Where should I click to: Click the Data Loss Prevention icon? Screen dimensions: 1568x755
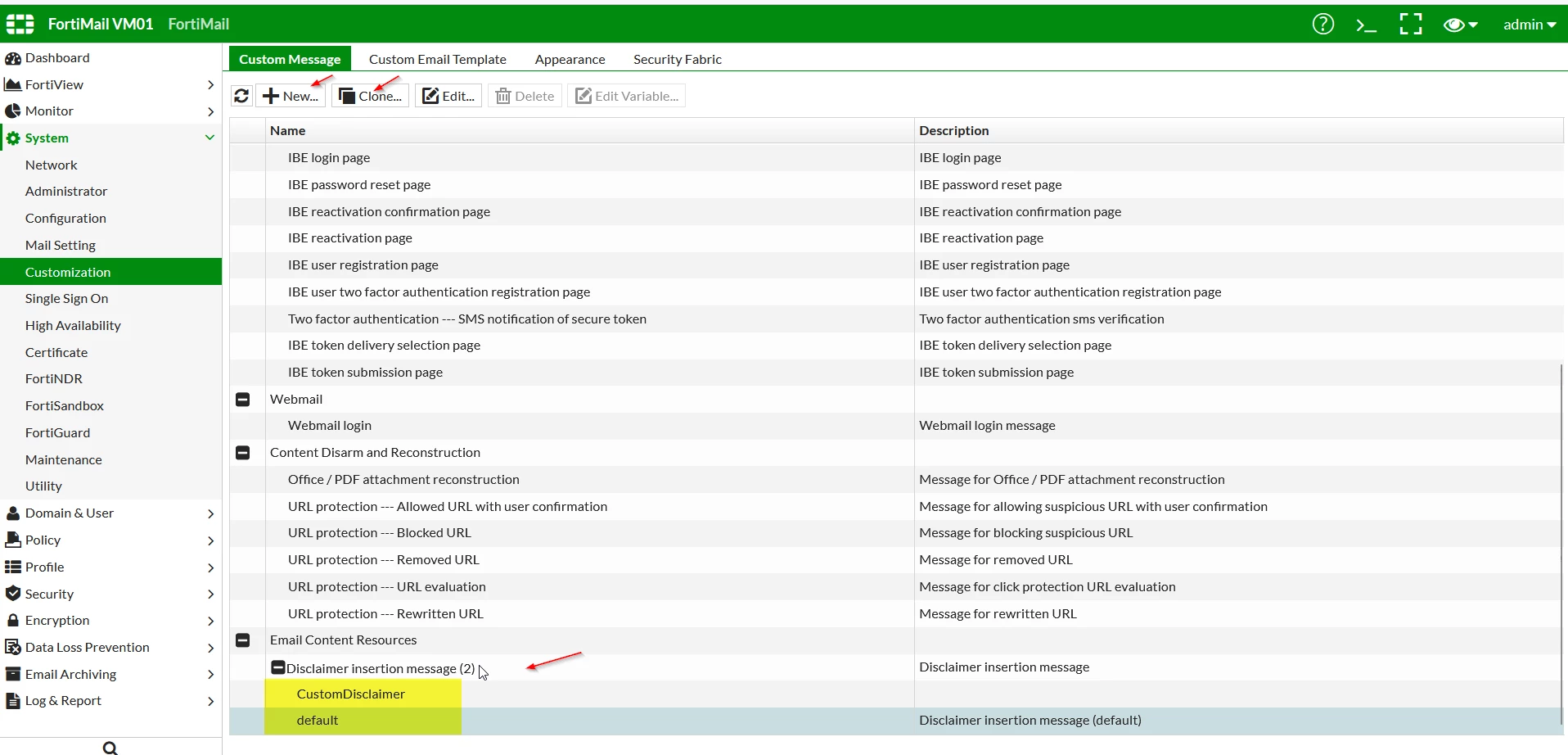(x=12, y=647)
